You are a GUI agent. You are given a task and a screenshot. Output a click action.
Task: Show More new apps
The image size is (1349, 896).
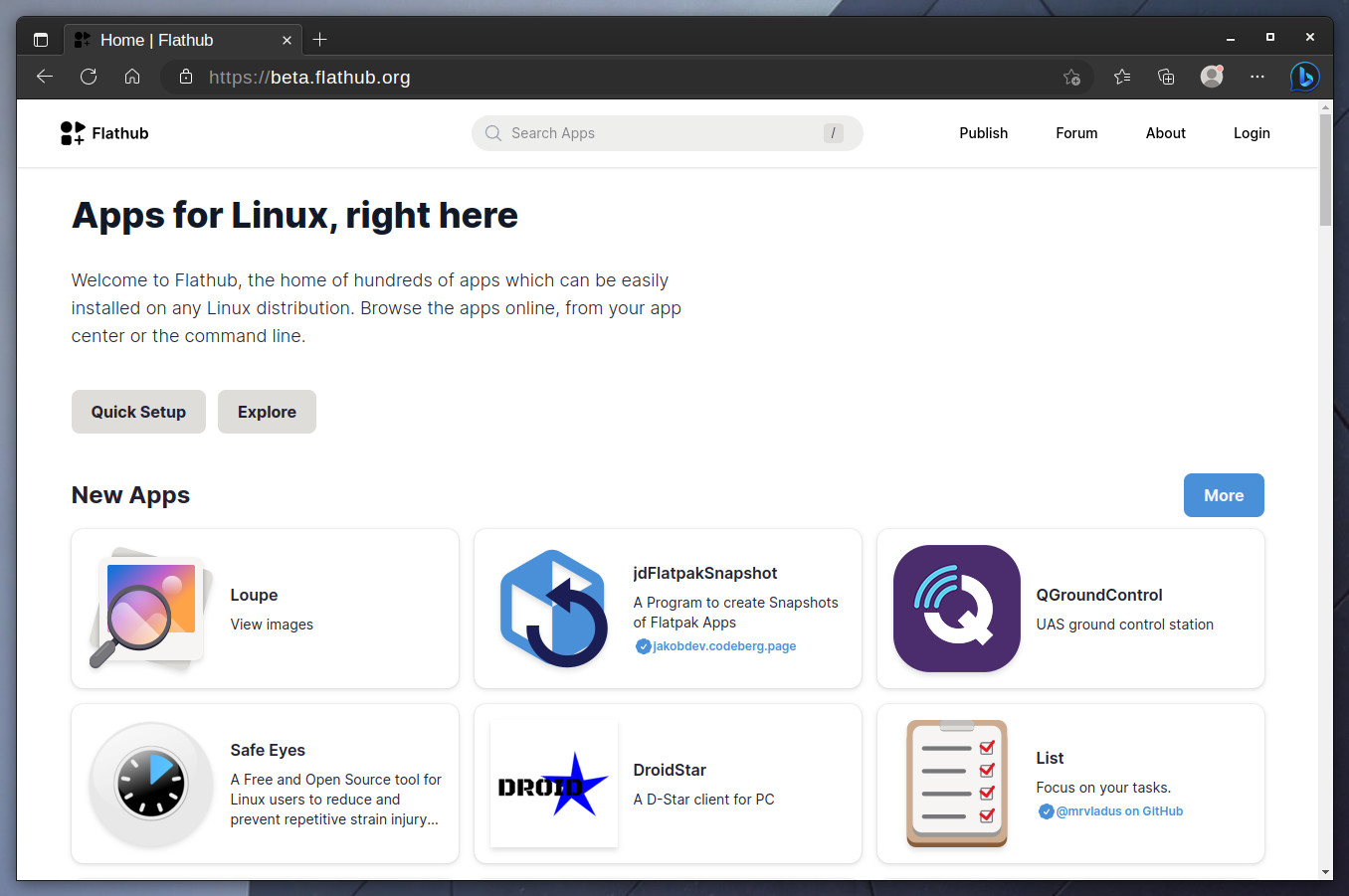coord(1224,495)
